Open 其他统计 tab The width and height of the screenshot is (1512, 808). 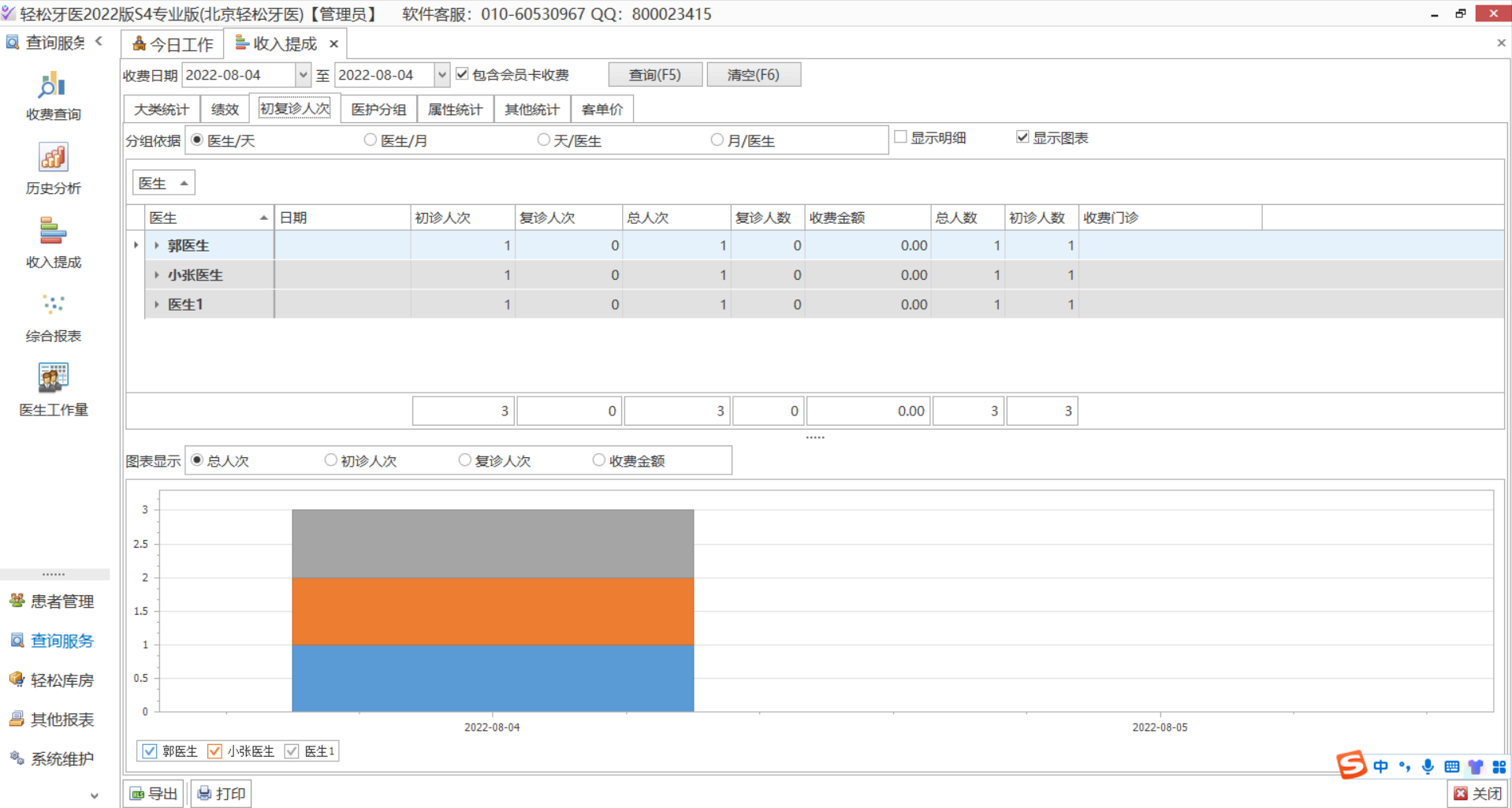click(532, 110)
